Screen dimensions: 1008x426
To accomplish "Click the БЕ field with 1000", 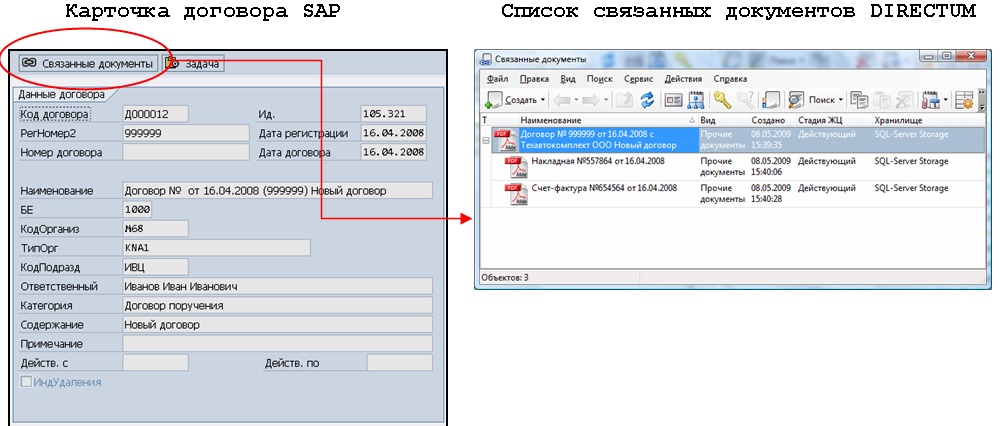I will point(137,209).
